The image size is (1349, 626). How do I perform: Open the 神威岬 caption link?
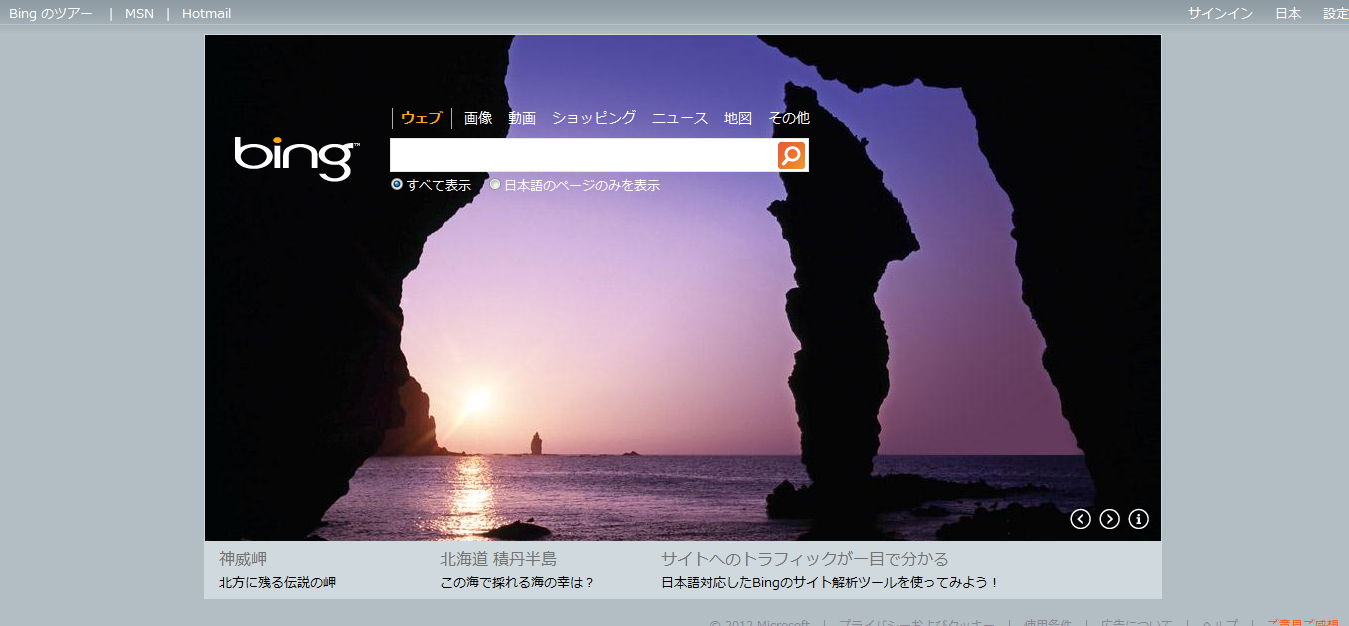click(x=243, y=559)
